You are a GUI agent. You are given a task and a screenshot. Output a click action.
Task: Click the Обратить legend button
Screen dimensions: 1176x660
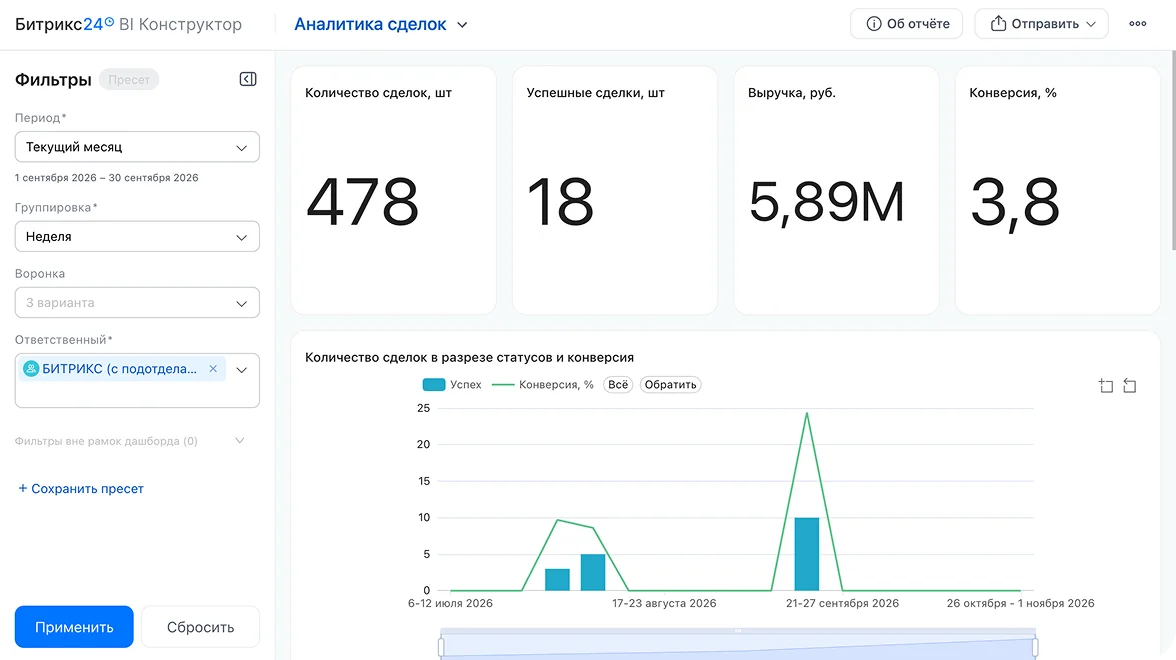670,385
